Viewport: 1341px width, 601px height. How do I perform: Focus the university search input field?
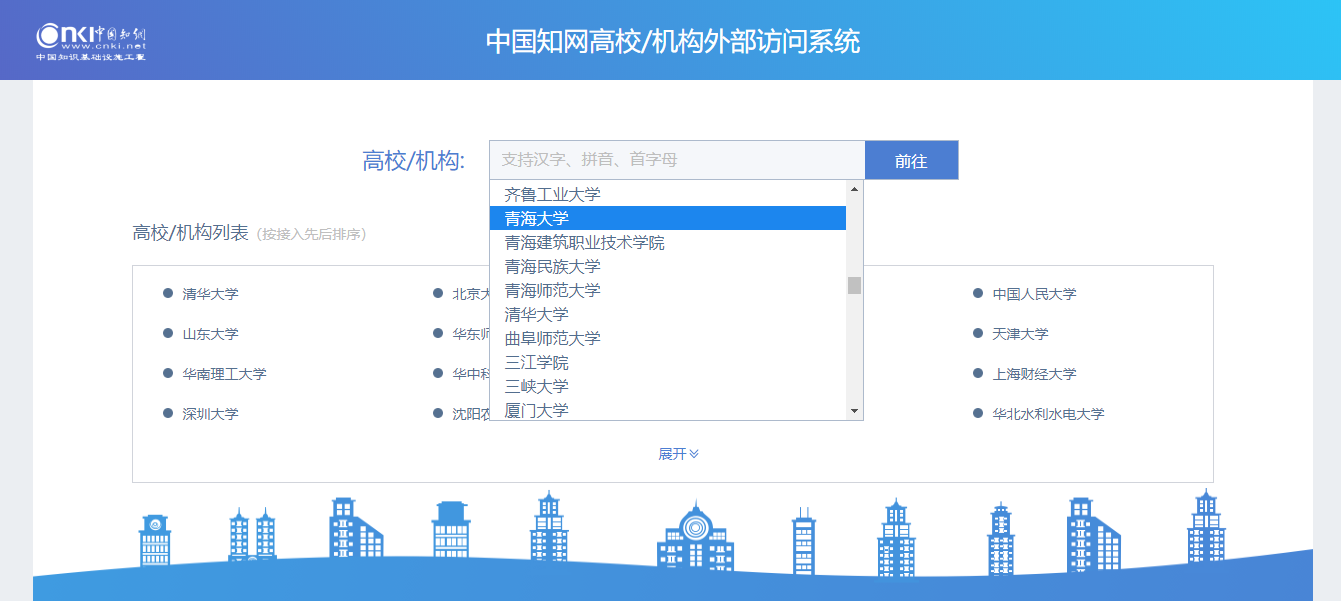676,160
